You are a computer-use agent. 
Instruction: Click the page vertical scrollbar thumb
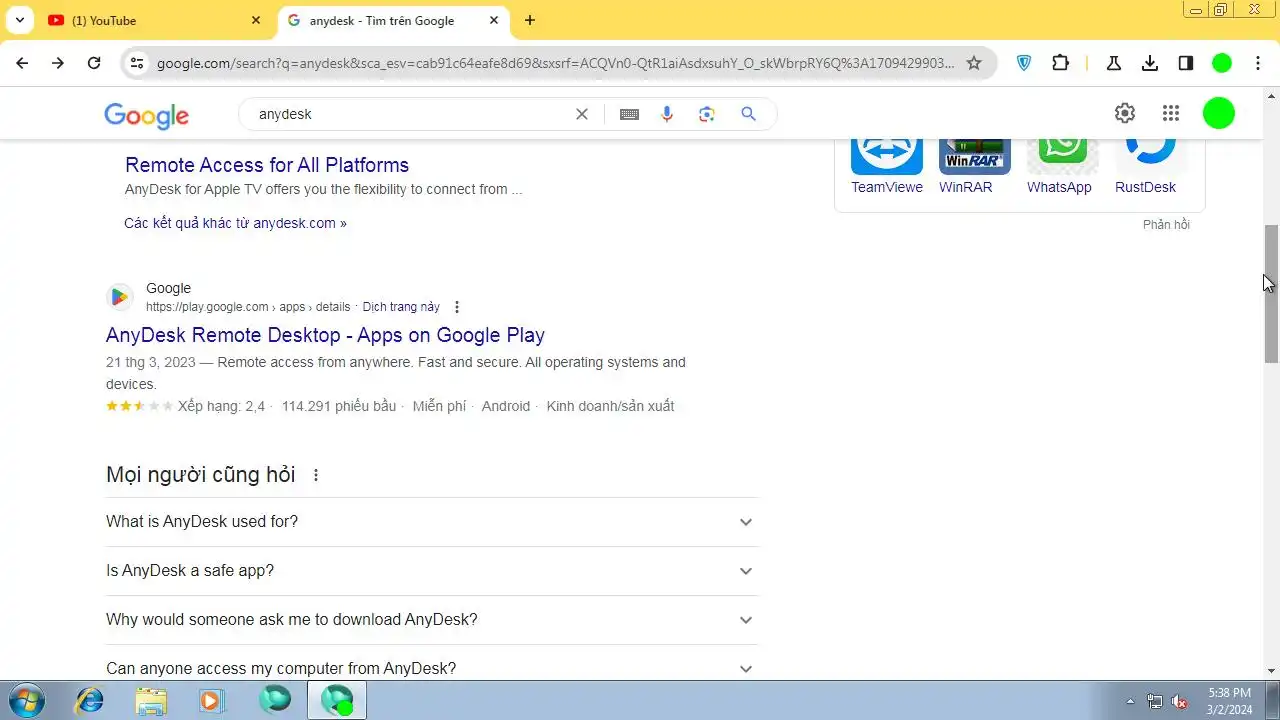pyautogui.click(x=1272, y=294)
